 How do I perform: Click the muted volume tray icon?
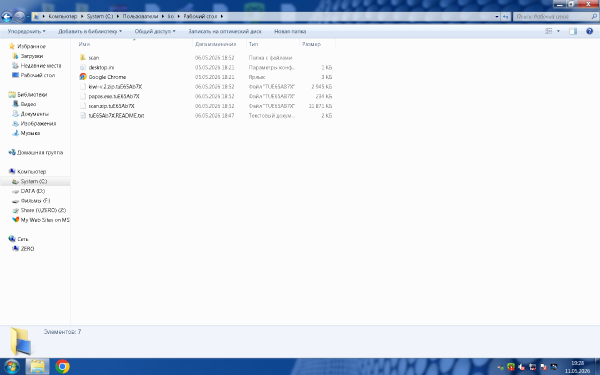[521, 367]
